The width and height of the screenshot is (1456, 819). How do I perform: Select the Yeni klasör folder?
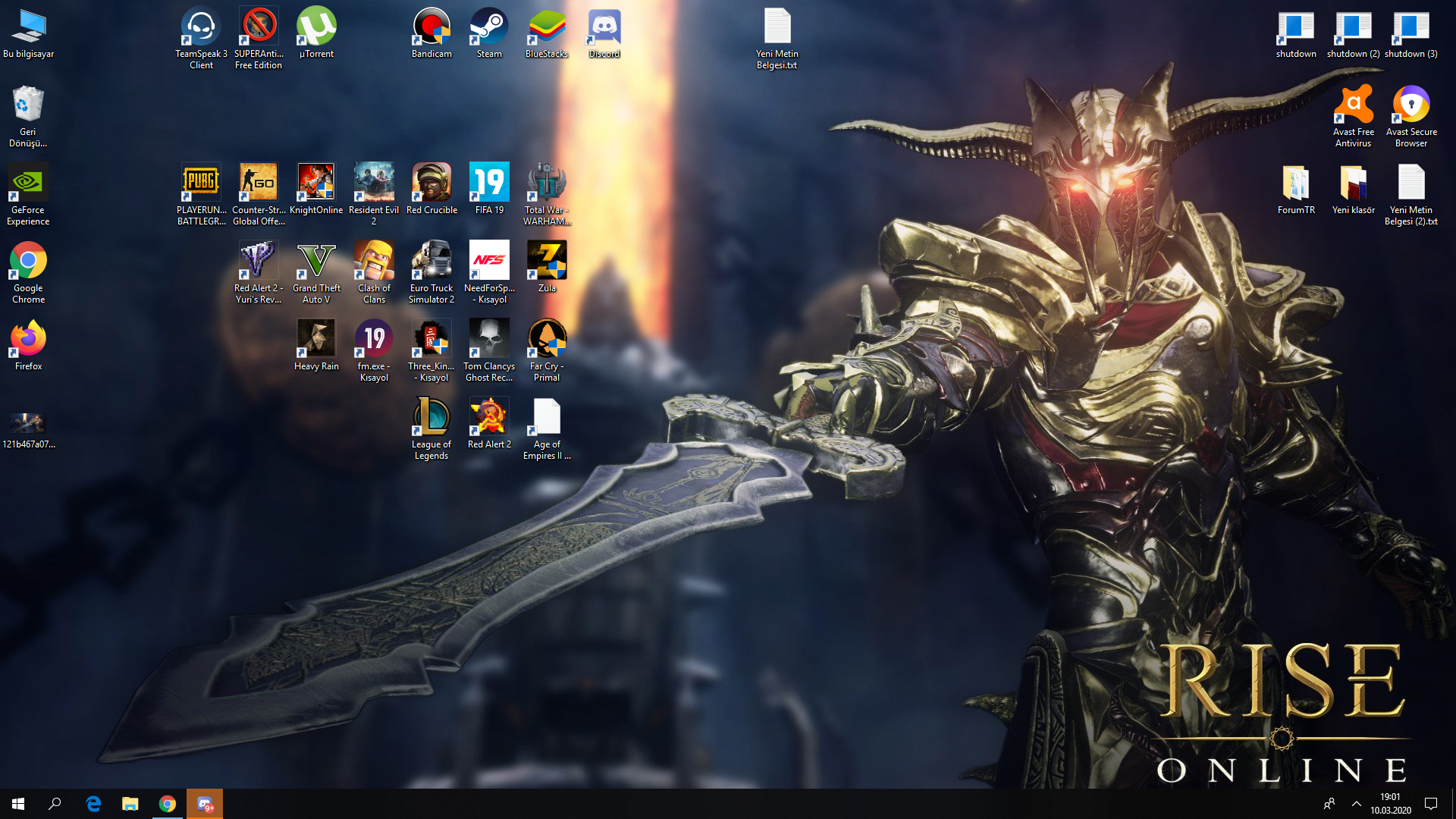coord(1354,189)
